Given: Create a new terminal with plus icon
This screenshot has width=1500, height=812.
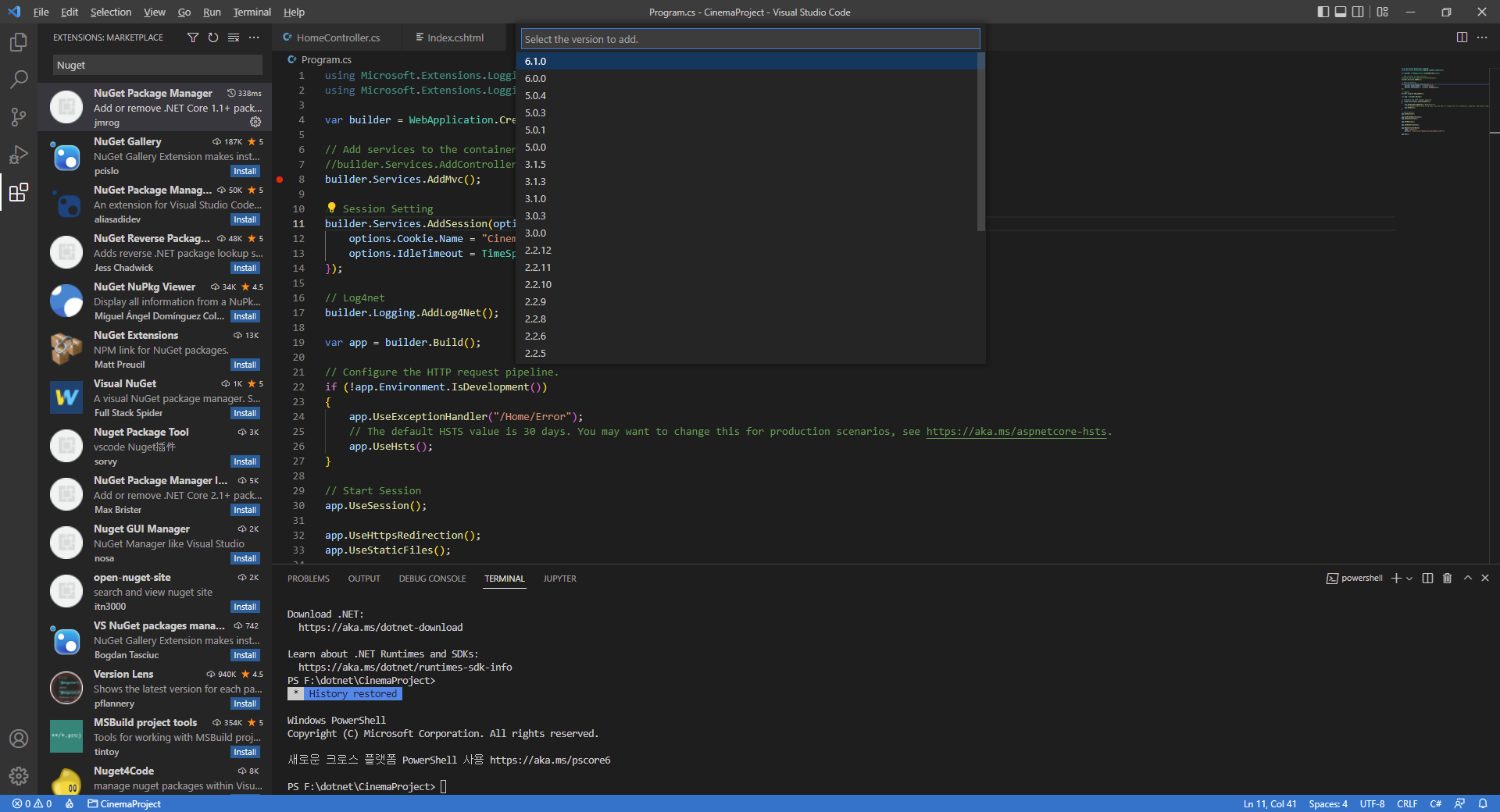Looking at the screenshot, I should pos(1396,579).
